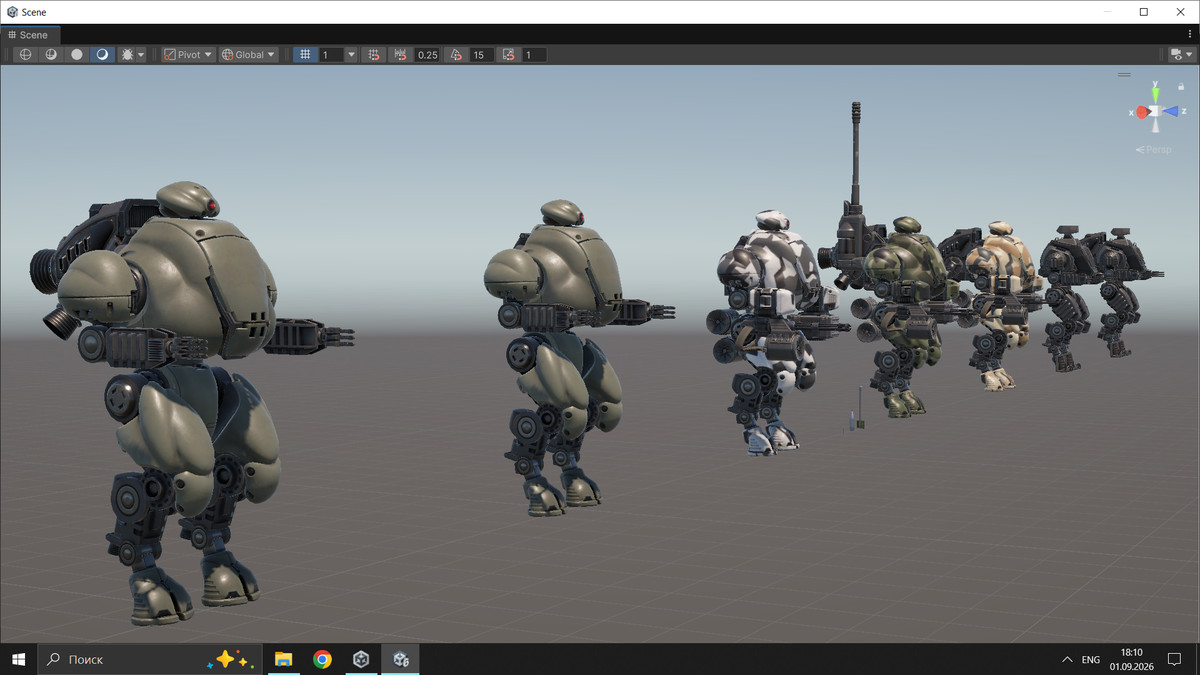Open the Pivot handle position dropdown
The image size is (1200, 675).
coord(188,55)
